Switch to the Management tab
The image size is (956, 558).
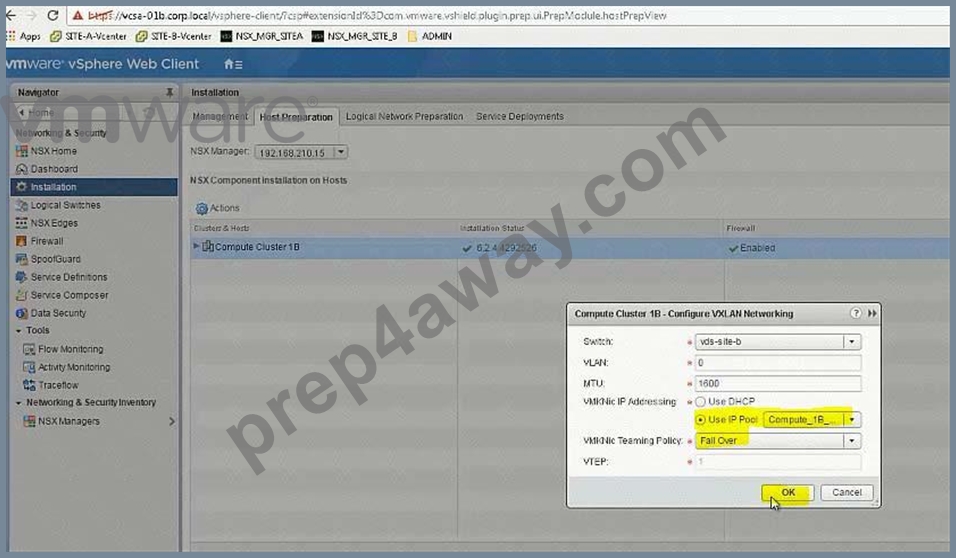click(220, 116)
